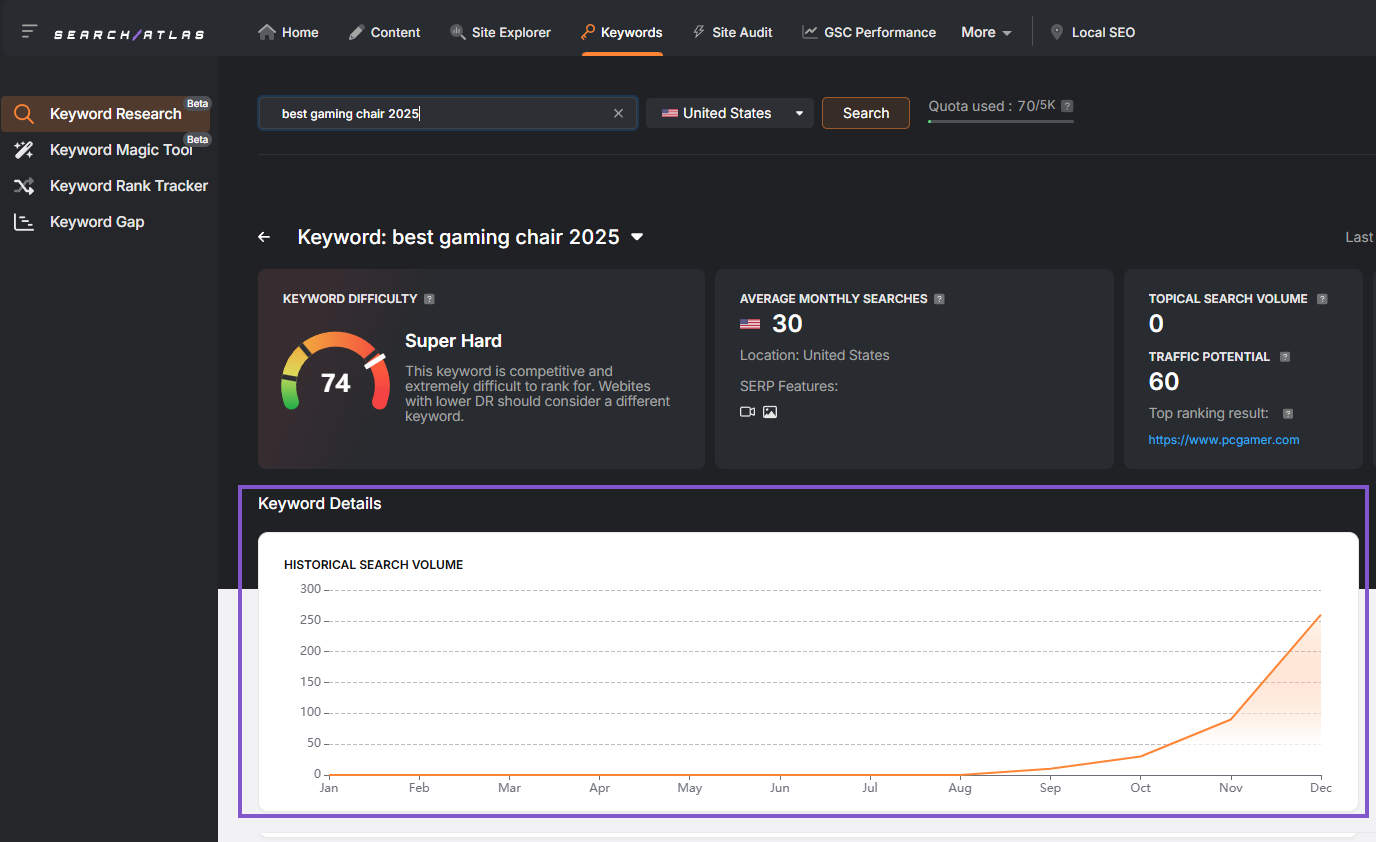This screenshot has width=1376, height=842.
Task: Click the Search button
Action: coord(864,113)
